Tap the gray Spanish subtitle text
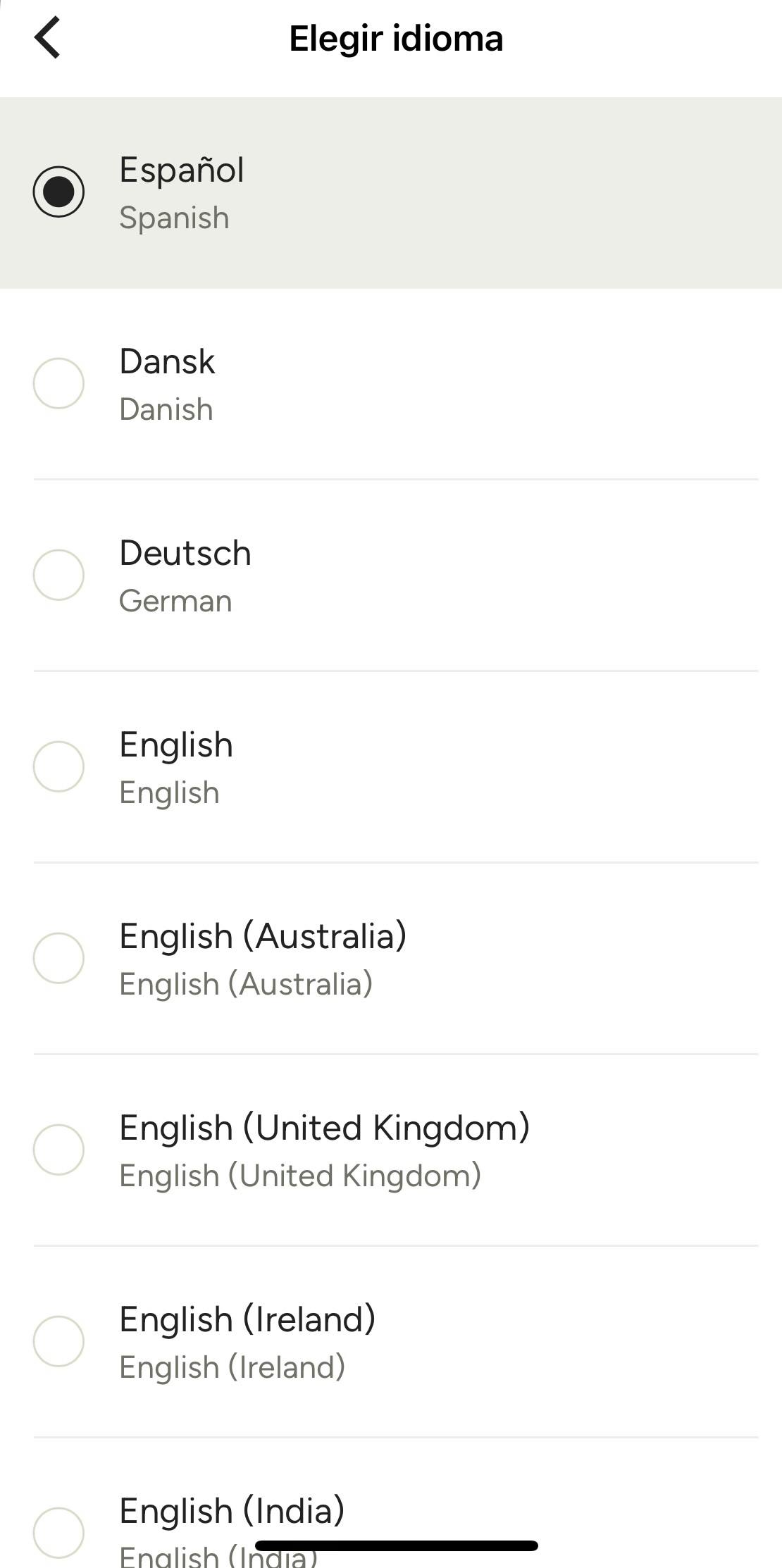The width and height of the screenshot is (782, 1568). pos(174,218)
